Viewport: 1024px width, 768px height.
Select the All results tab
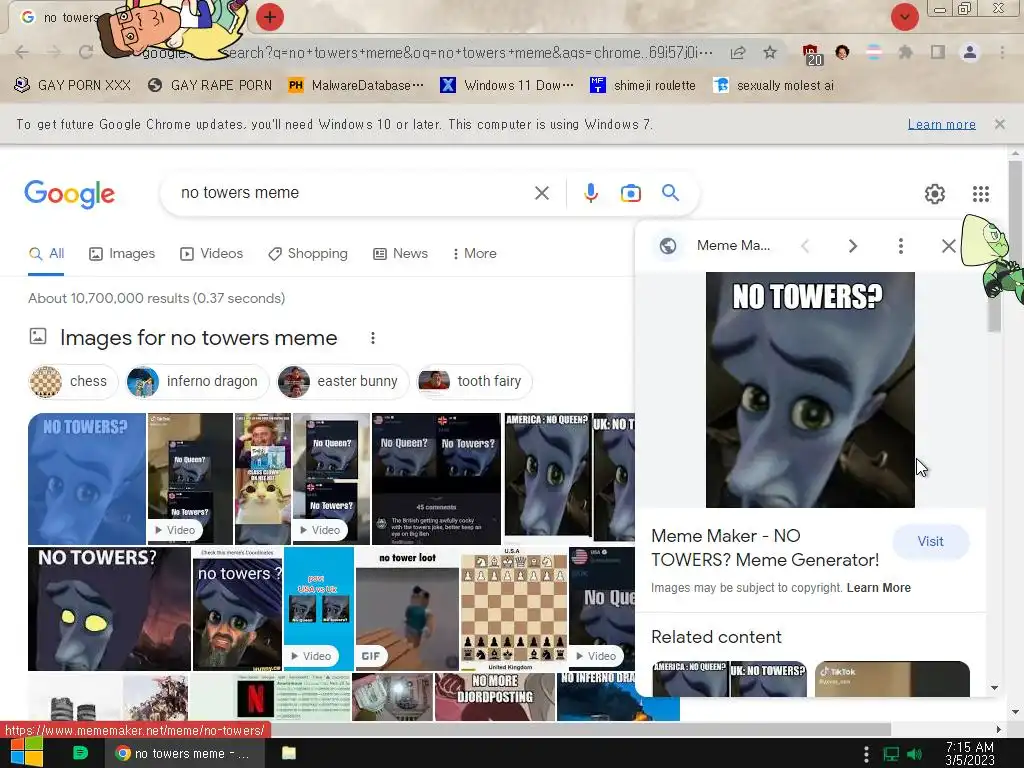click(46, 253)
